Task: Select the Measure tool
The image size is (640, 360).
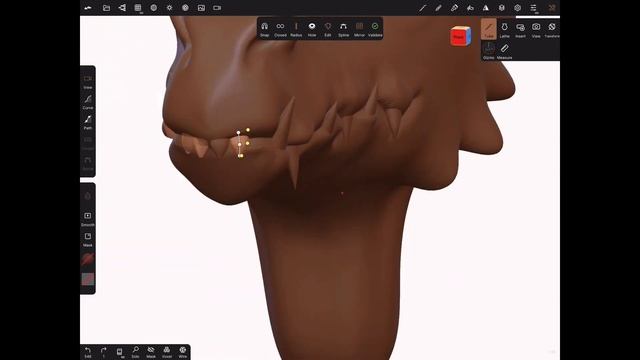Action: (x=504, y=51)
